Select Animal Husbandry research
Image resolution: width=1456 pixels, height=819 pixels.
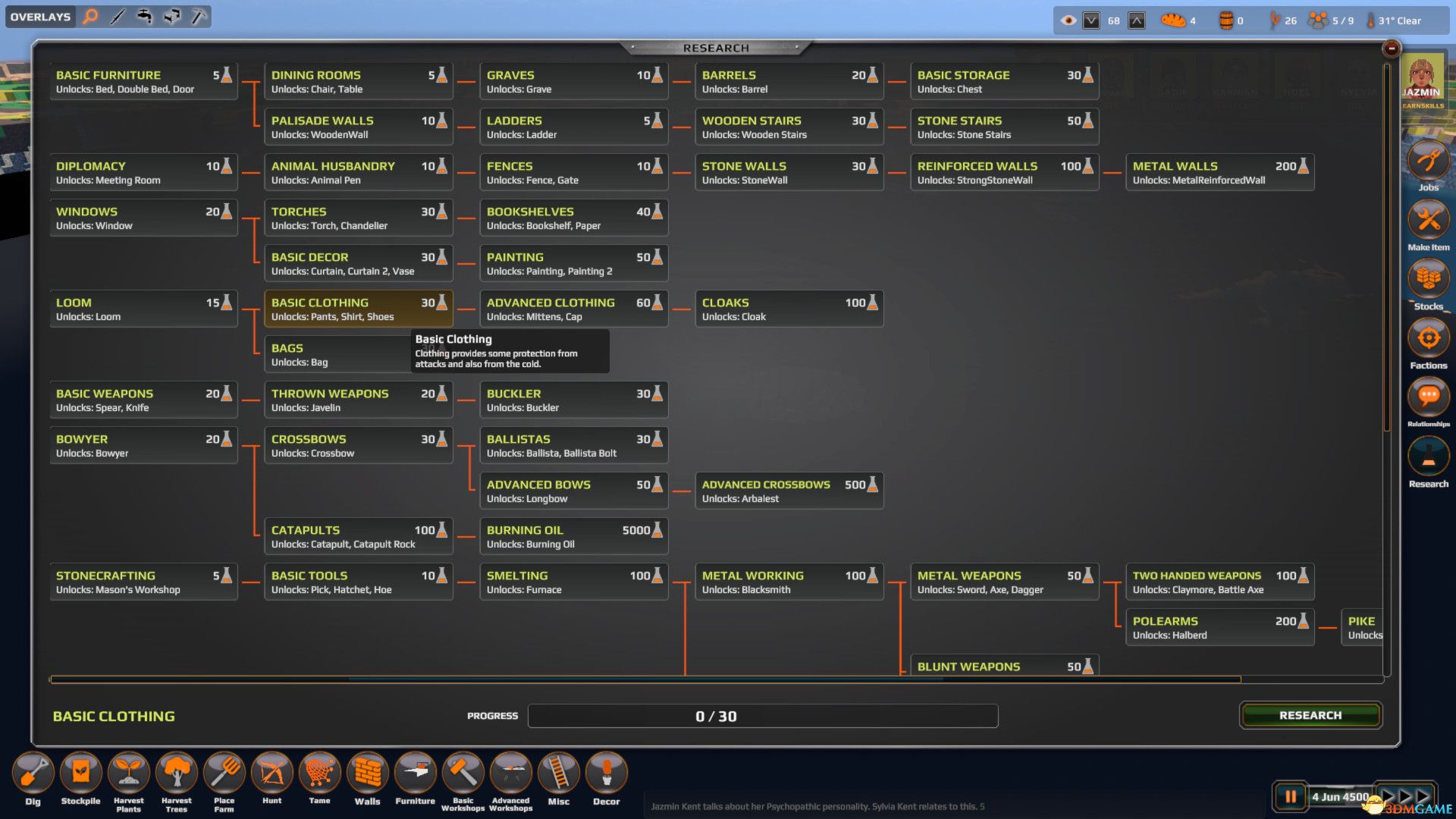tap(359, 173)
